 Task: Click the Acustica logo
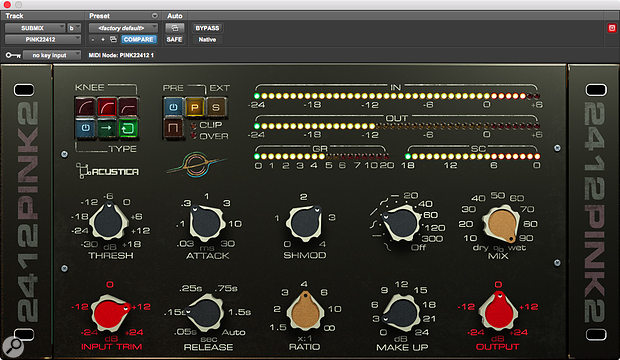[108, 171]
